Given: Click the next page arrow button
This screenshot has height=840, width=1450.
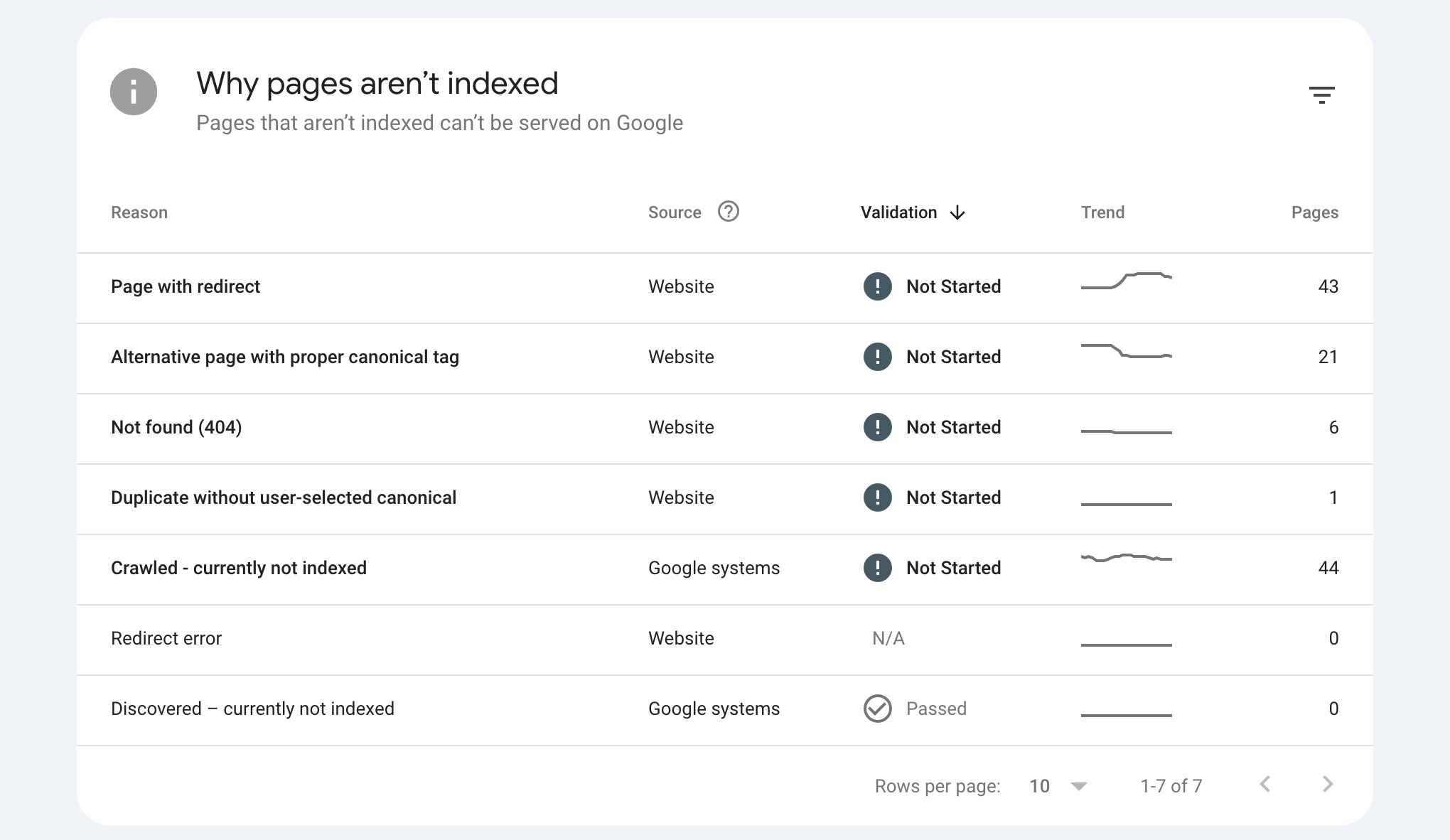Looking at the screenshot, I should pyautogui.click(x=1328, y=784).
